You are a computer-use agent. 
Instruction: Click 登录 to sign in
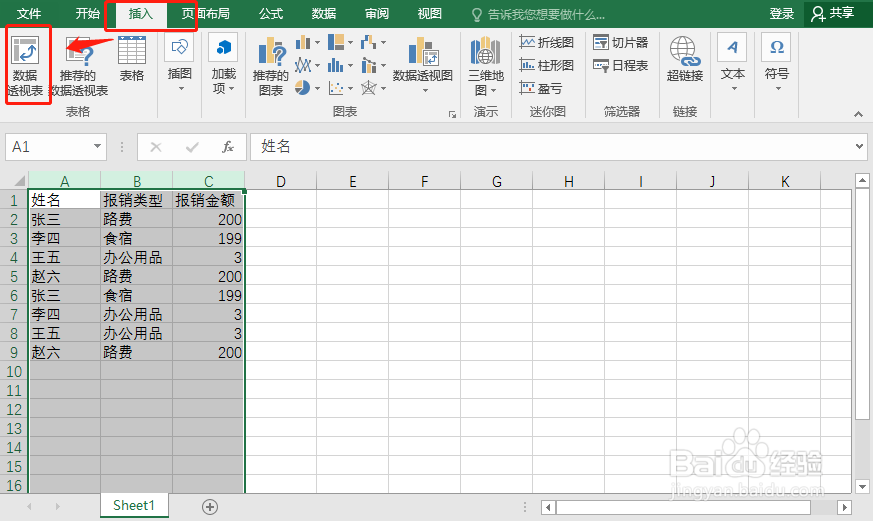(x=782, y=13)
